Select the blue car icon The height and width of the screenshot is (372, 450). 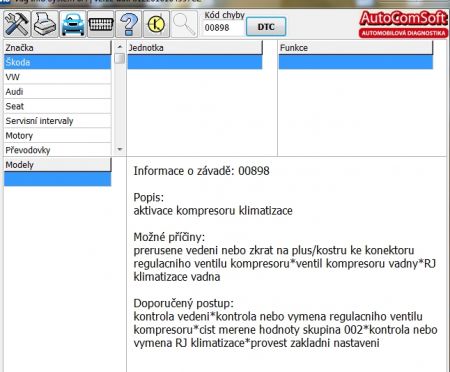[x=73, y=24]
